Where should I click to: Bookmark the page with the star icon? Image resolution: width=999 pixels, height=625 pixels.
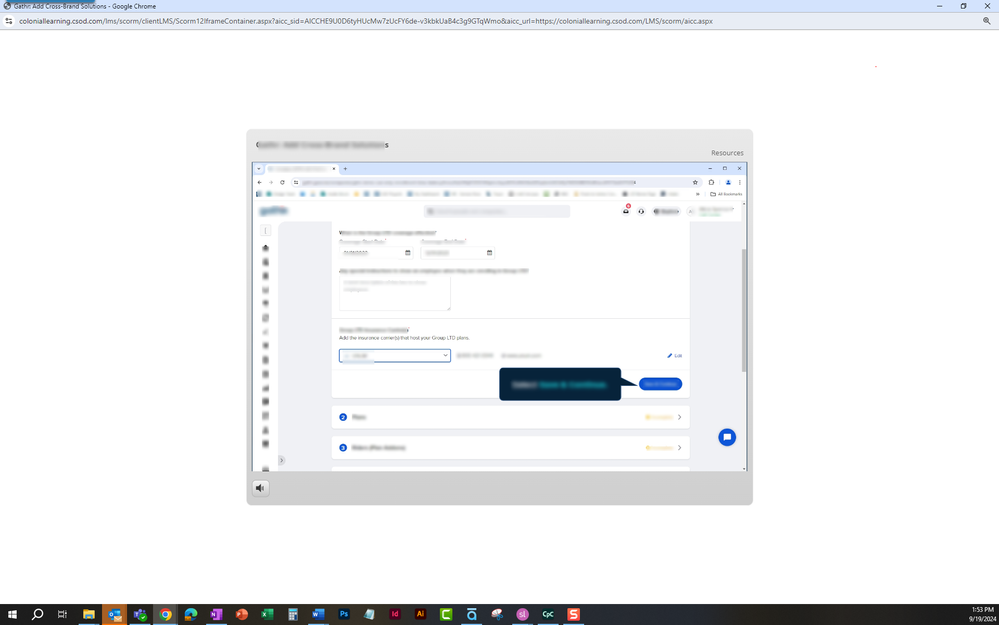(695, 182)
